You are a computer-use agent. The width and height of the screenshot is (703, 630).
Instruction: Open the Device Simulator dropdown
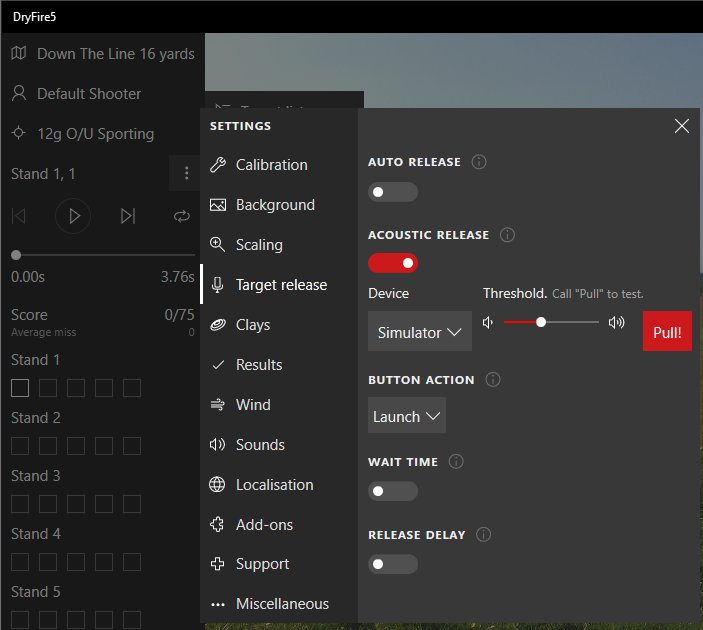(x=419, y=332)
